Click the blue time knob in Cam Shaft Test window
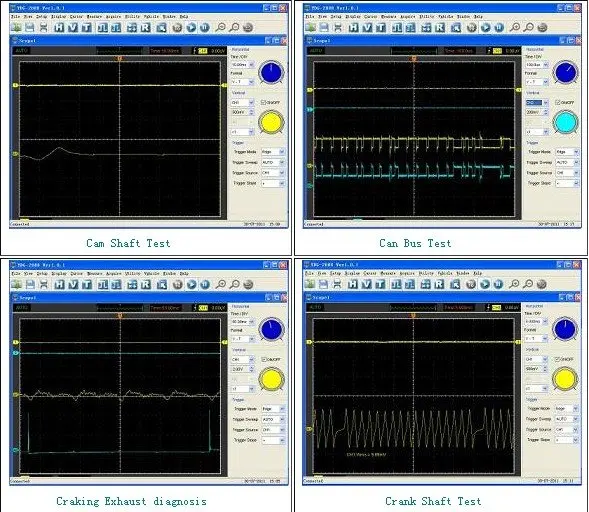This screenshot has width=589, height=512. pos(271,72)
